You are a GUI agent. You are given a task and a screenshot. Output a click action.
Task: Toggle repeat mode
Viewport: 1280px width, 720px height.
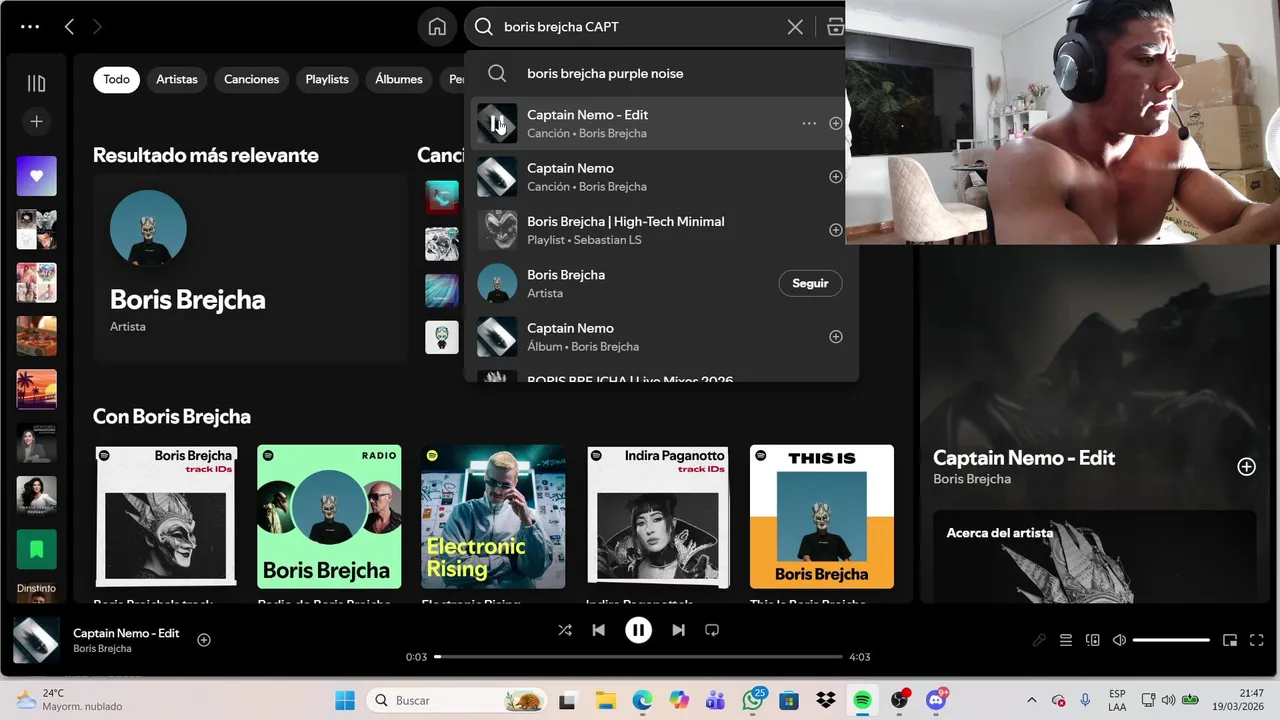(712, 630)
